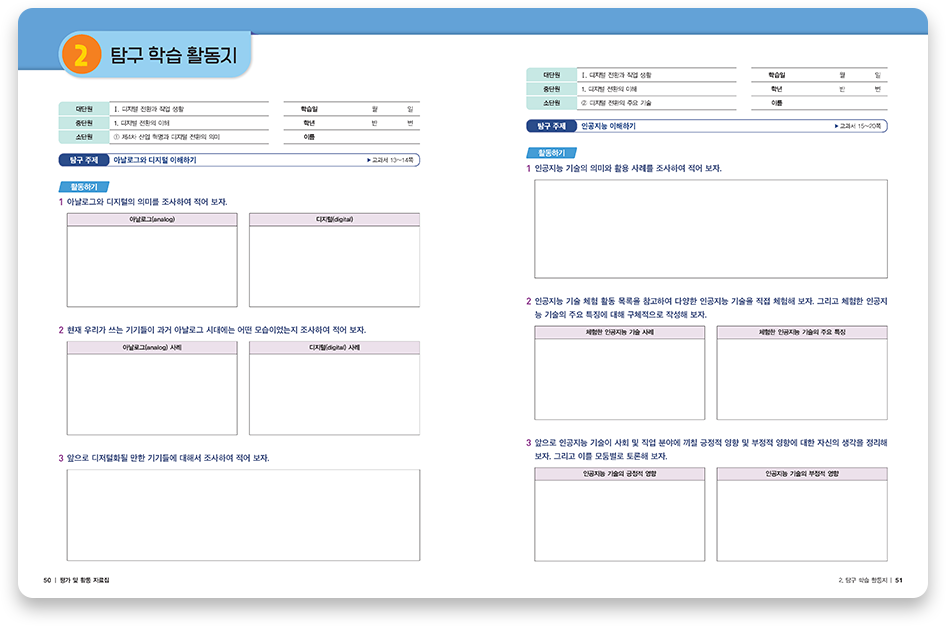Select question 2 about 인공지능 기술 체험 활동

click(x=711, y=308)
